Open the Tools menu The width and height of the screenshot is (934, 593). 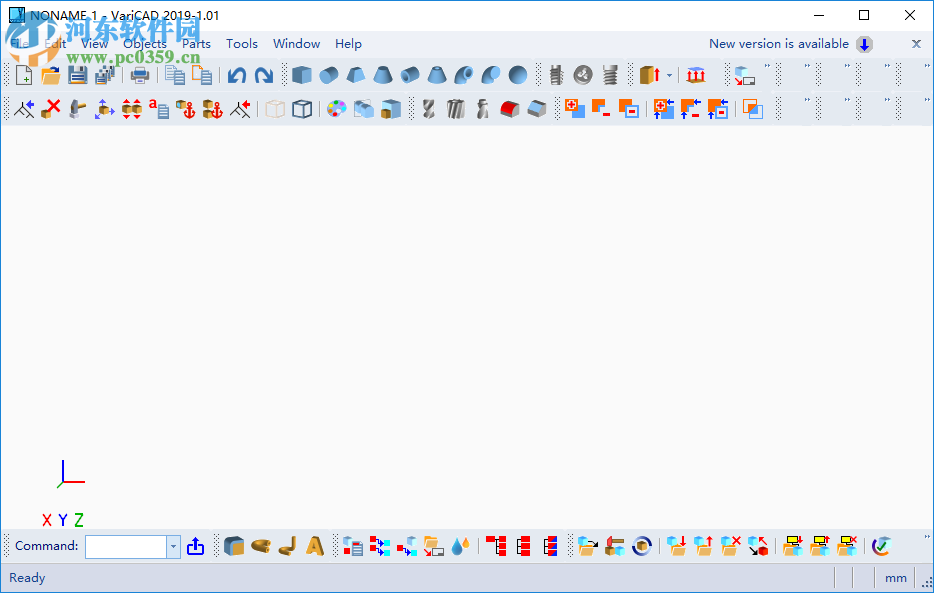tap(241, 43)
